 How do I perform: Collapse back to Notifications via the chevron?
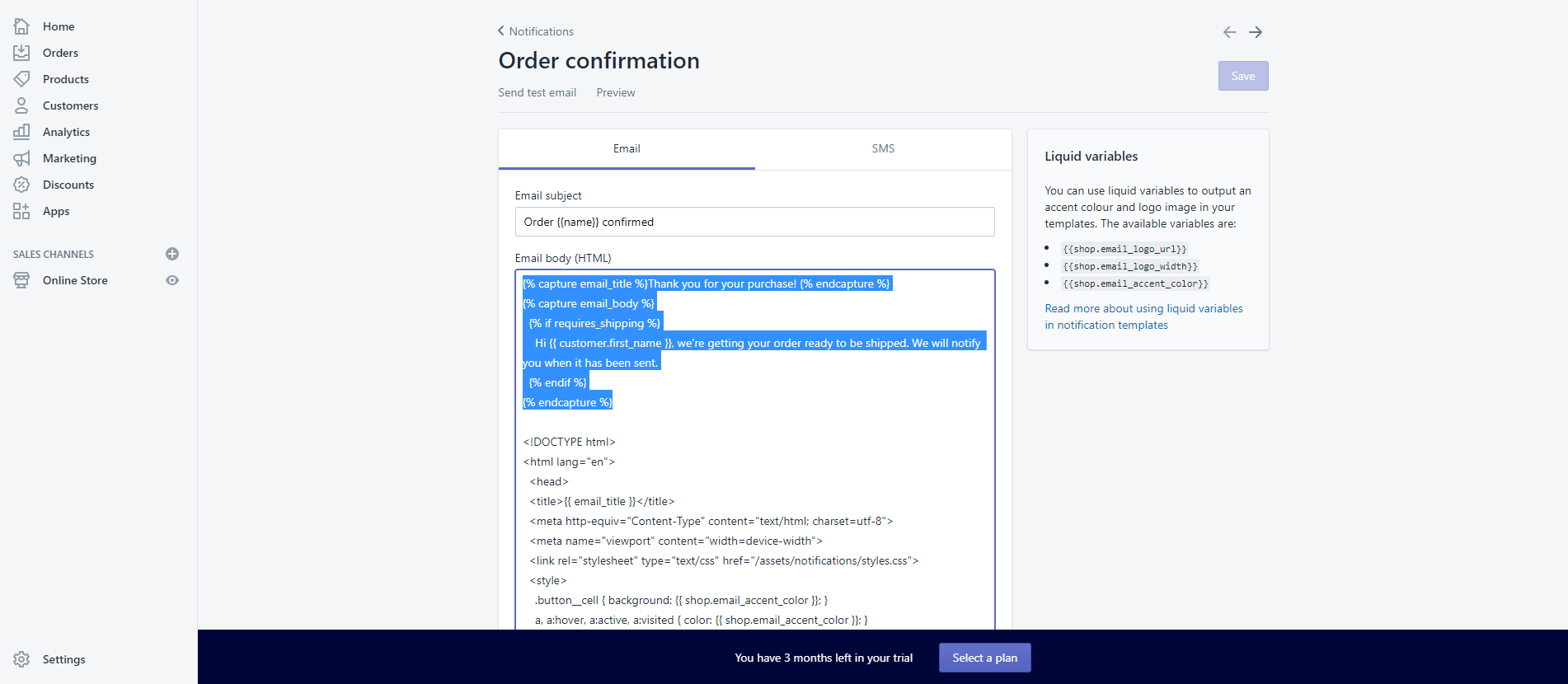coord(500,30)
